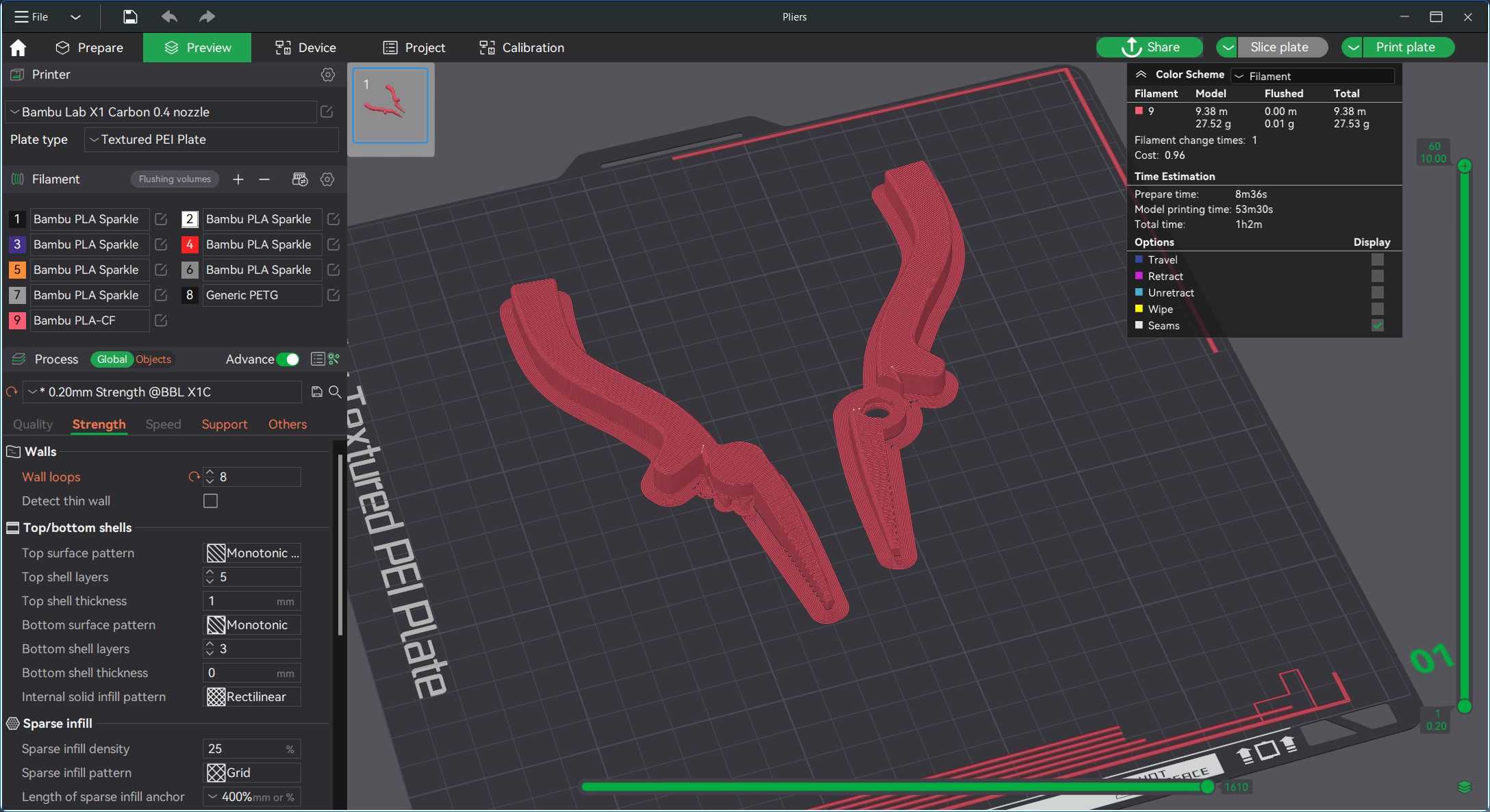Screen dimensions: 1490x812
Task: Click the Share button
Action: pyautogui.click(x=1150, y=47)
